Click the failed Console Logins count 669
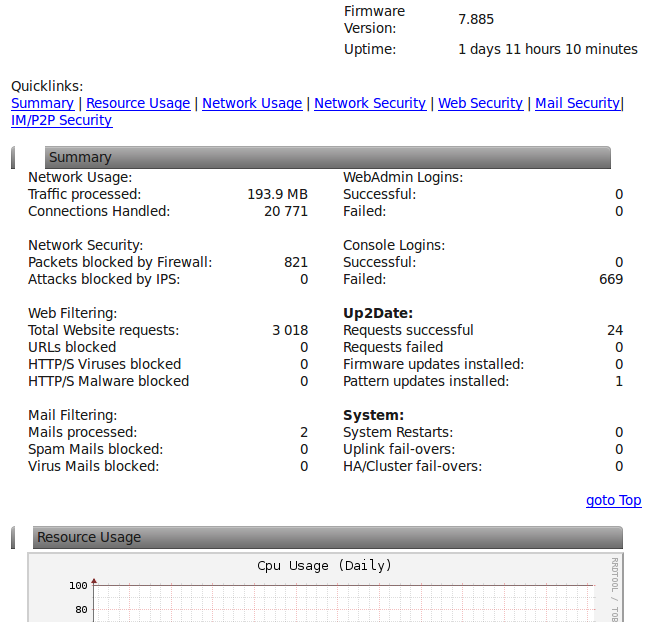The image size is (655, 622). pos(611,279)
